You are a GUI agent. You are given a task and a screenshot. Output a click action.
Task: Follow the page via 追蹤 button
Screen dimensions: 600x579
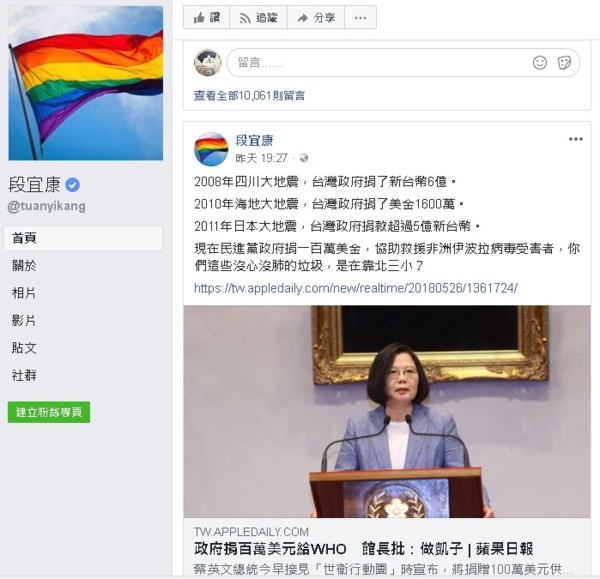(258, 18)
